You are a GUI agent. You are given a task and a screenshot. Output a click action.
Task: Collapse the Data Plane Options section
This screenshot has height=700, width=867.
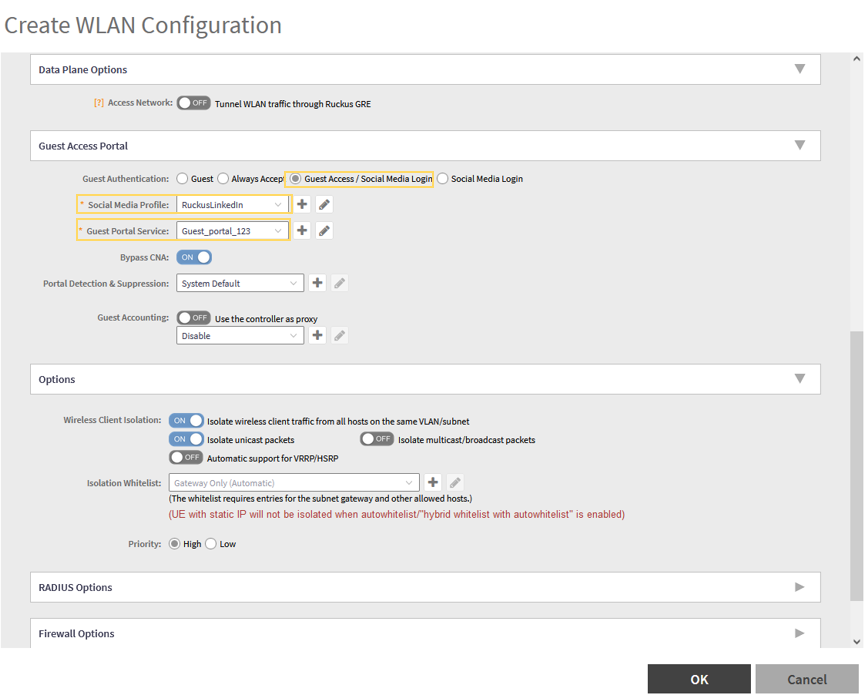point(800,69)
